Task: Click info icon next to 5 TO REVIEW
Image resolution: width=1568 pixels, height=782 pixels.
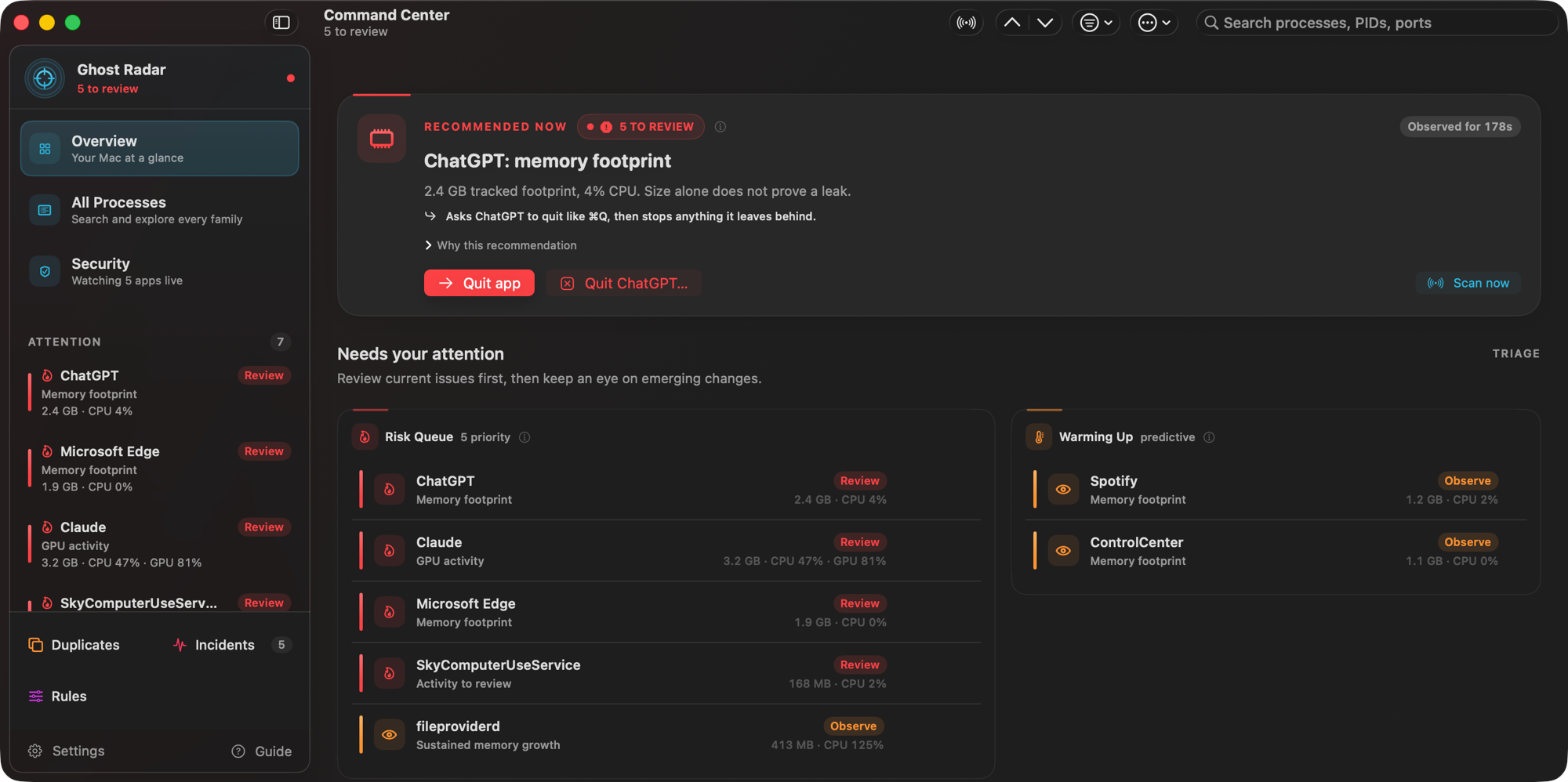Action: point(720,127)
